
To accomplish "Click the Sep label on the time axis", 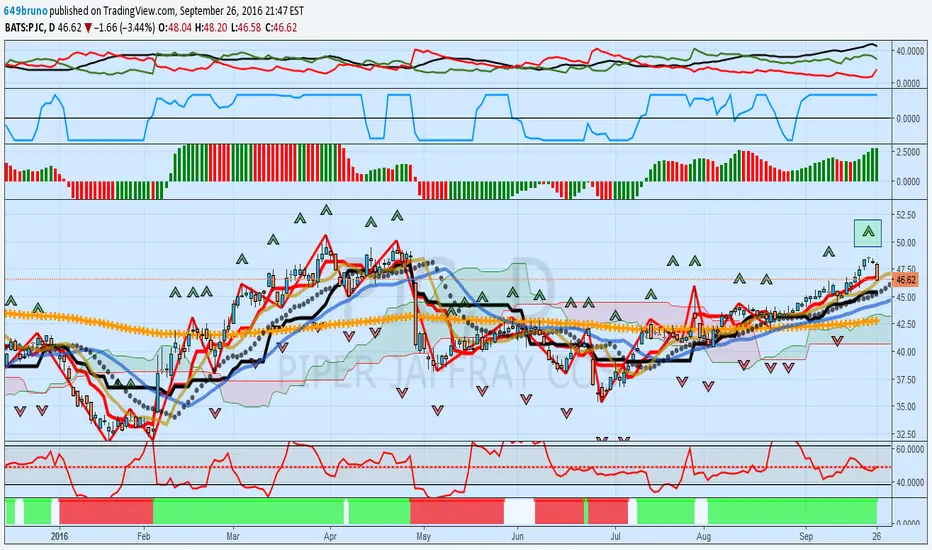I will 806,536.
